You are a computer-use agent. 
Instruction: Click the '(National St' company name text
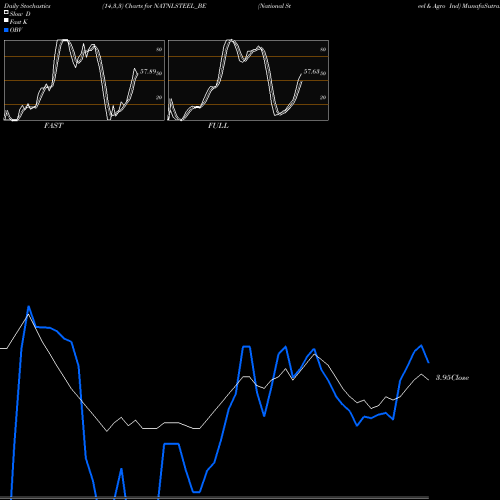tap(274, 6)
